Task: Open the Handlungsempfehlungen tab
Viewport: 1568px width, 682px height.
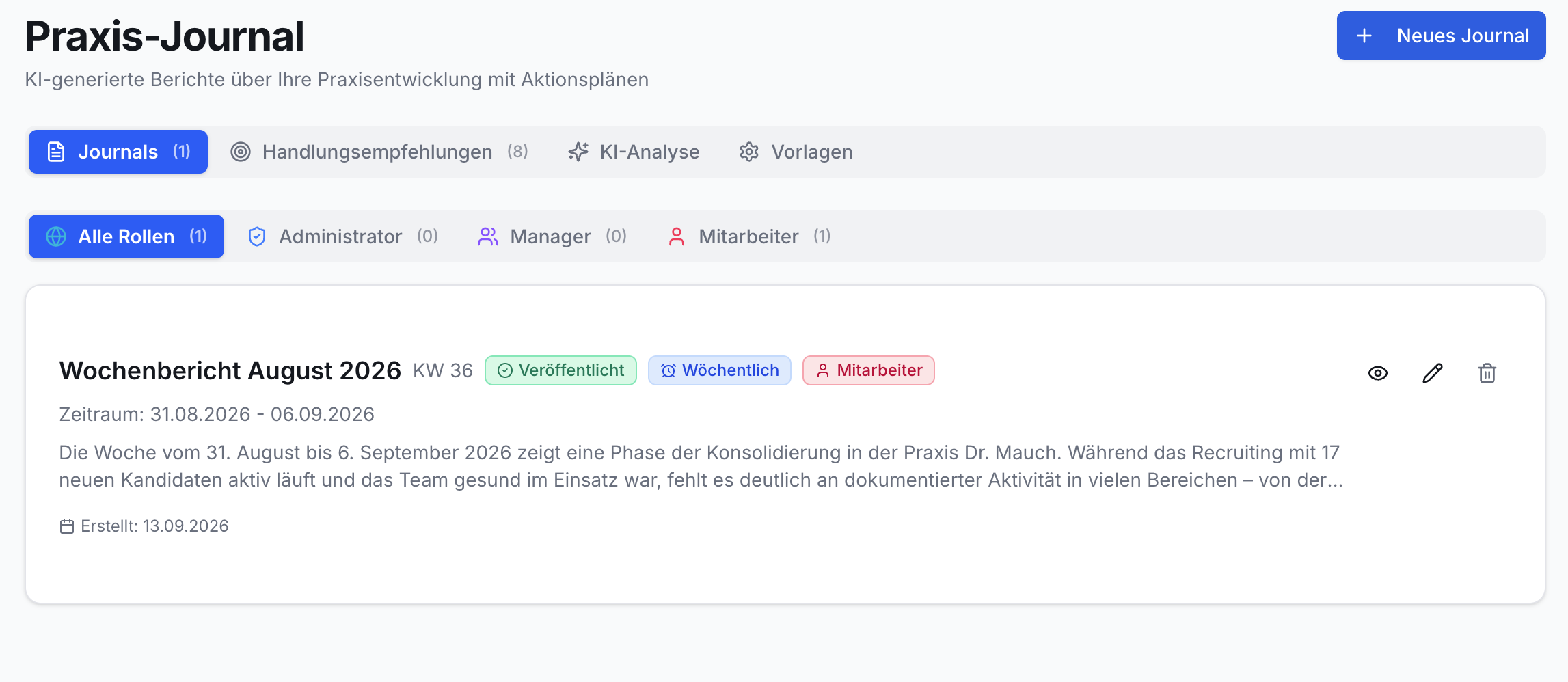Action: click(x=379, y=152)
